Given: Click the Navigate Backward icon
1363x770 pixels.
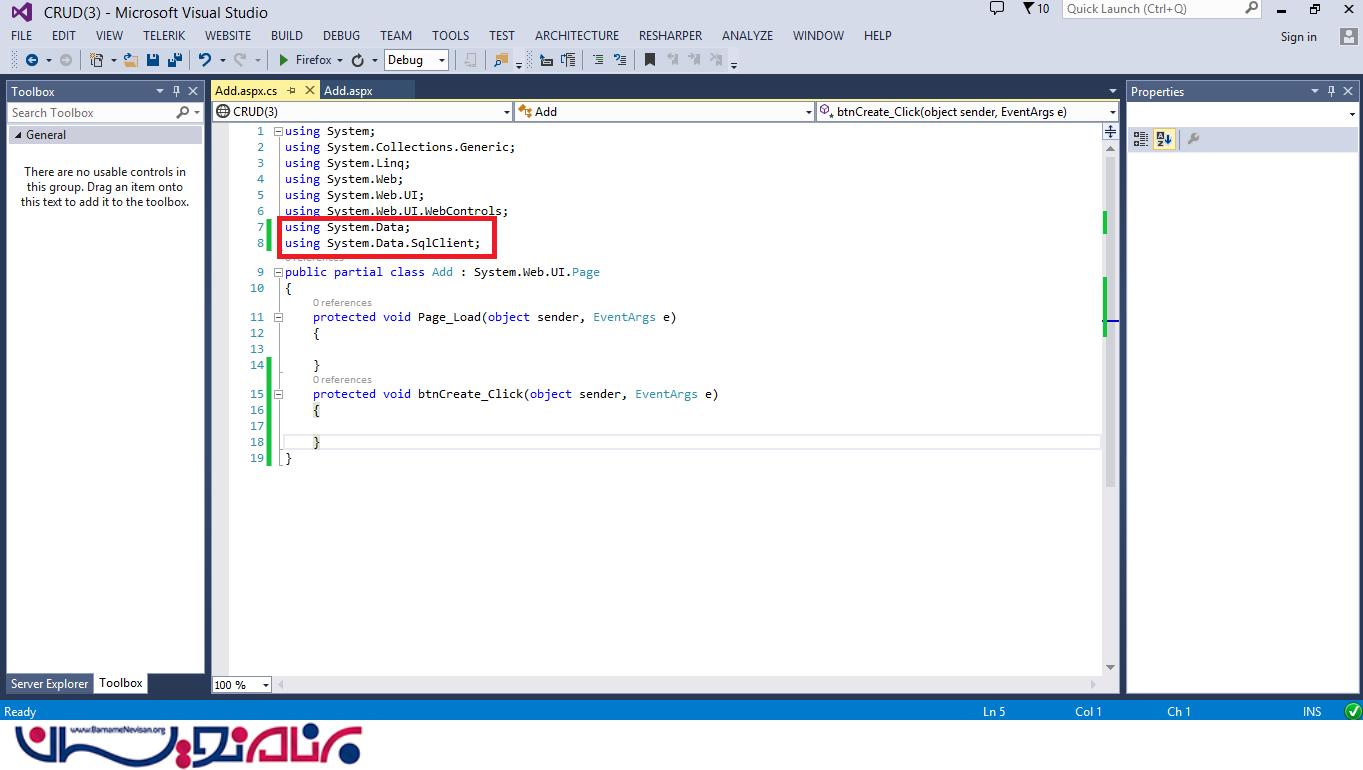Looking at the screenshot, I should 32,60.
